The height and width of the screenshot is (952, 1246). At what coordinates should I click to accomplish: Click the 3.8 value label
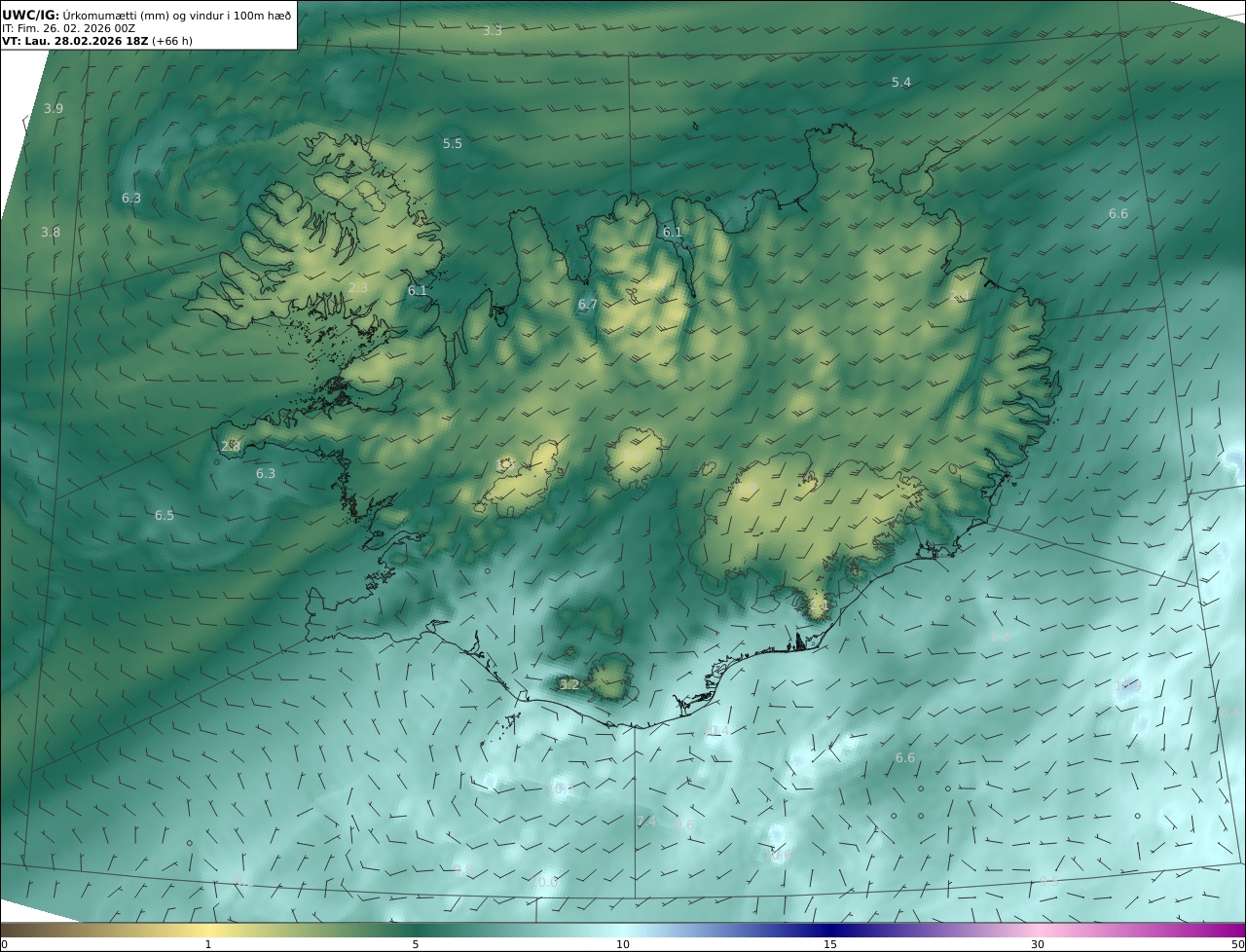[51, 233]
